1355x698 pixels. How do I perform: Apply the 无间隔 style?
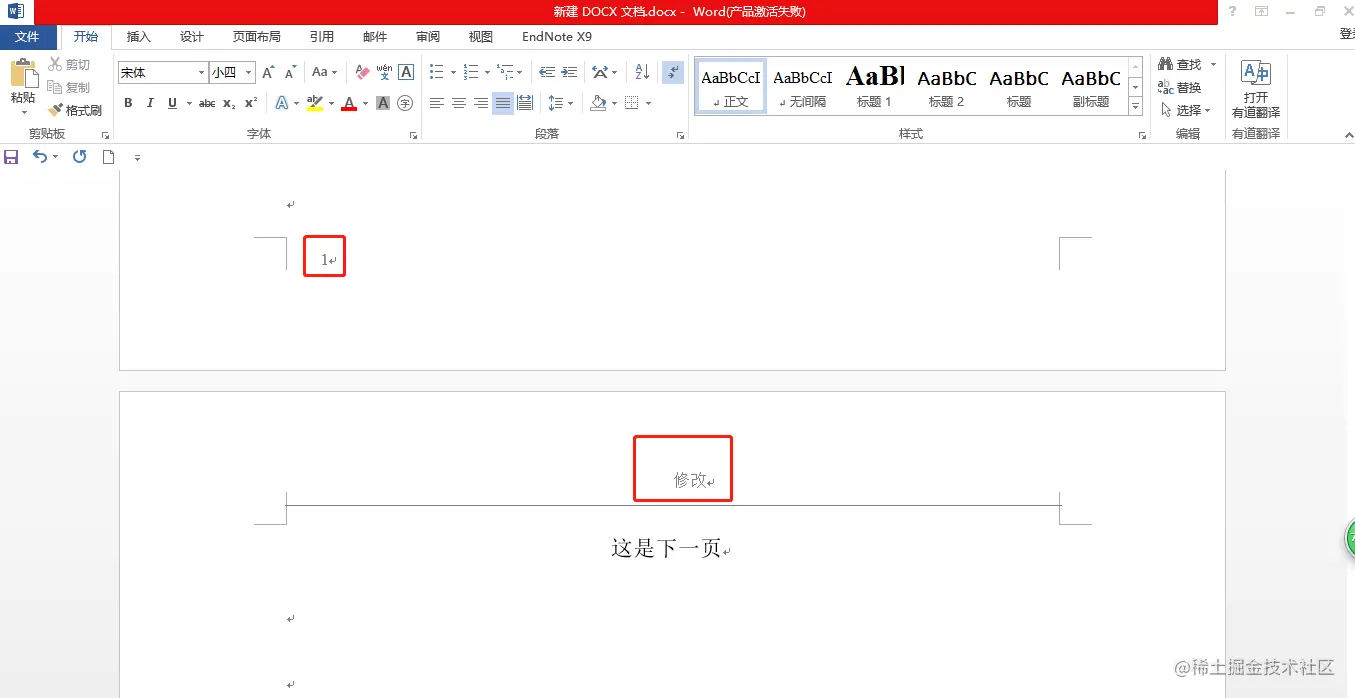pyautogui.click(x=803, y=86)
